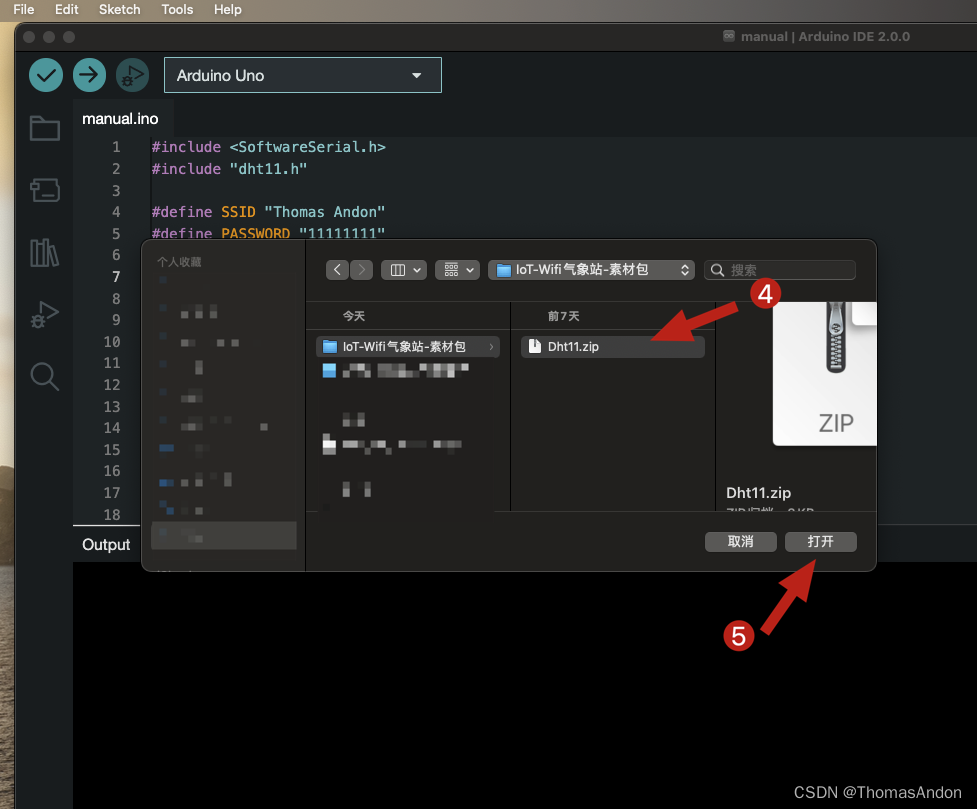Viewport: 977px width, 809px height.
Task: Open the column view options dropdown
Action: point(404,270)
